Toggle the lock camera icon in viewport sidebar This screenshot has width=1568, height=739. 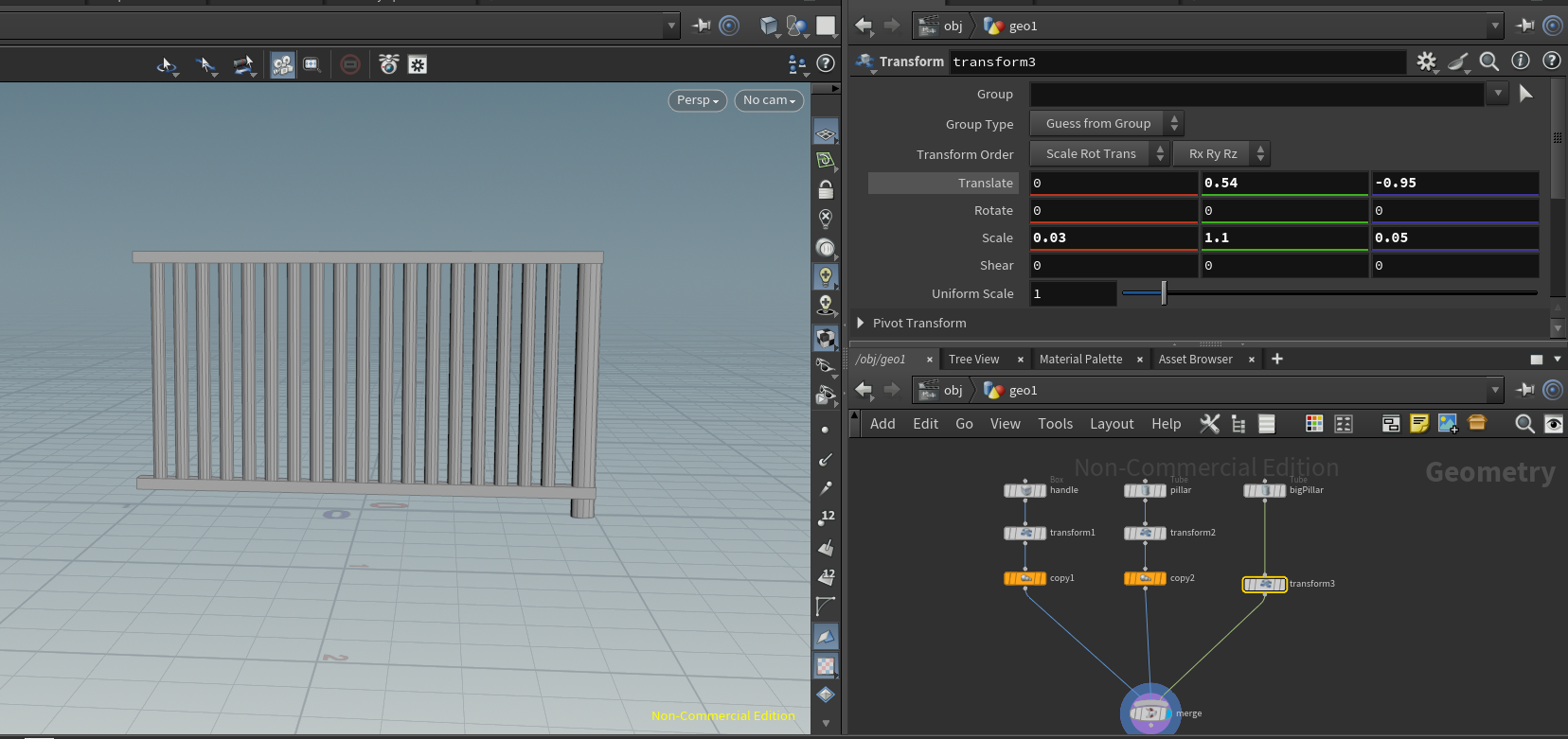pos(826,189)
